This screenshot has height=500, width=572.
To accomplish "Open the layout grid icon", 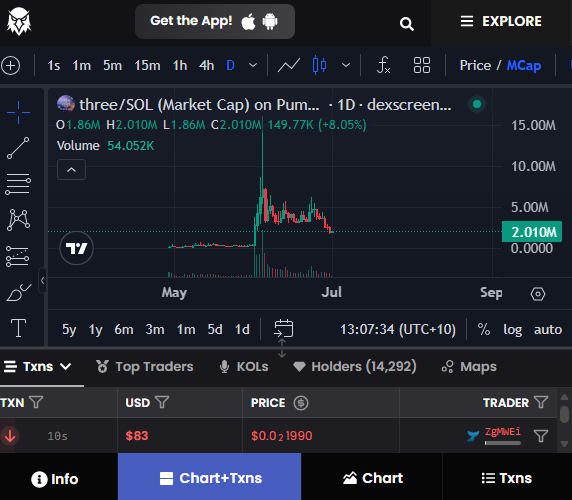I will pyautogui.click(x=422, y=66).
